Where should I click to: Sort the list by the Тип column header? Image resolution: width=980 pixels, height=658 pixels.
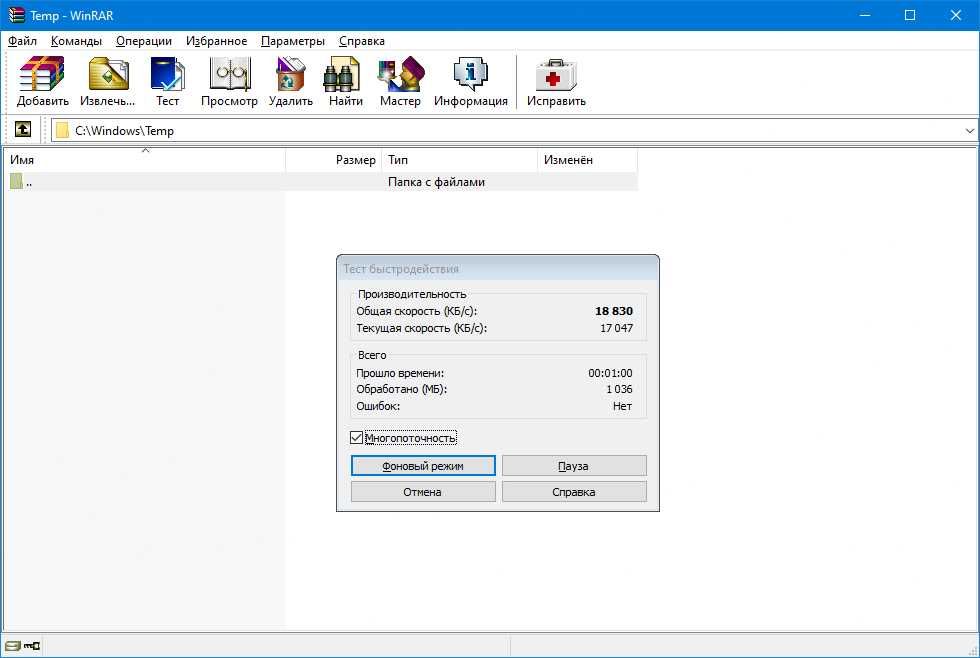pos(459,160)
